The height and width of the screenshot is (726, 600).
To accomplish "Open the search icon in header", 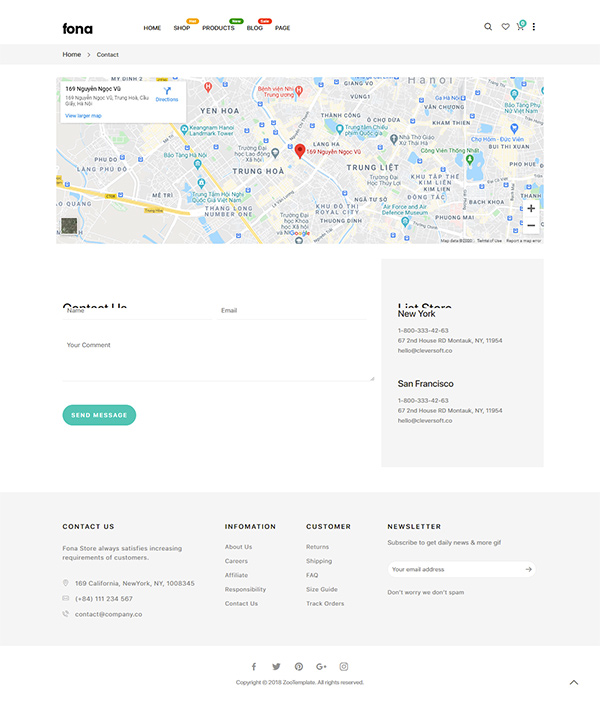I will [x=488, y=27].
